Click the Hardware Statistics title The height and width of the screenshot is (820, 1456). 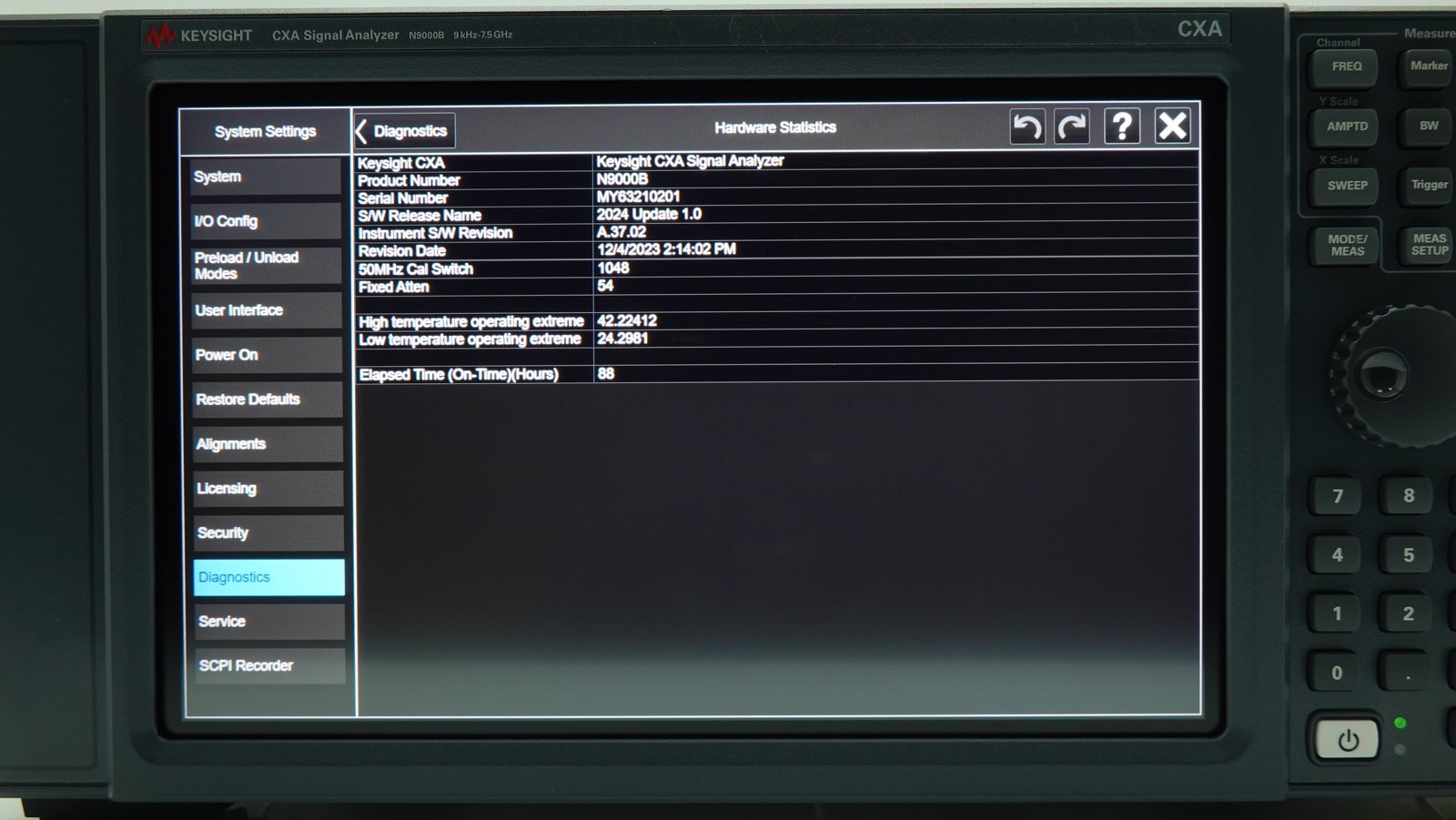(x=775, y=127)
